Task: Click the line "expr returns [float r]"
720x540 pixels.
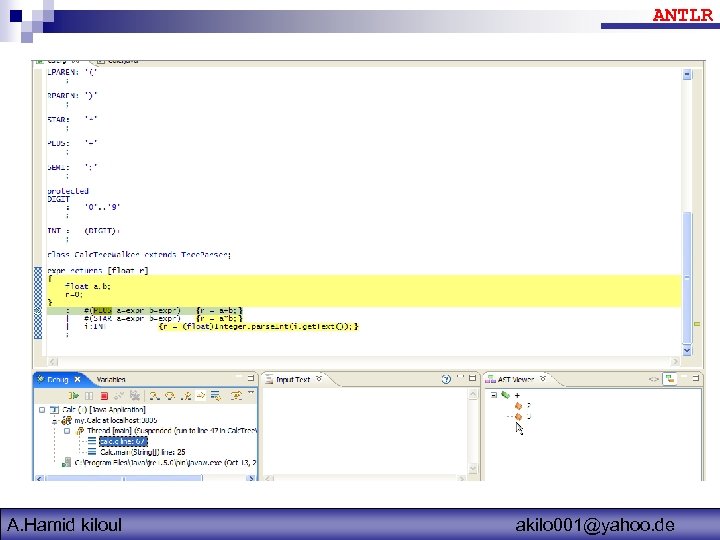Action: [x=98, y=270]
